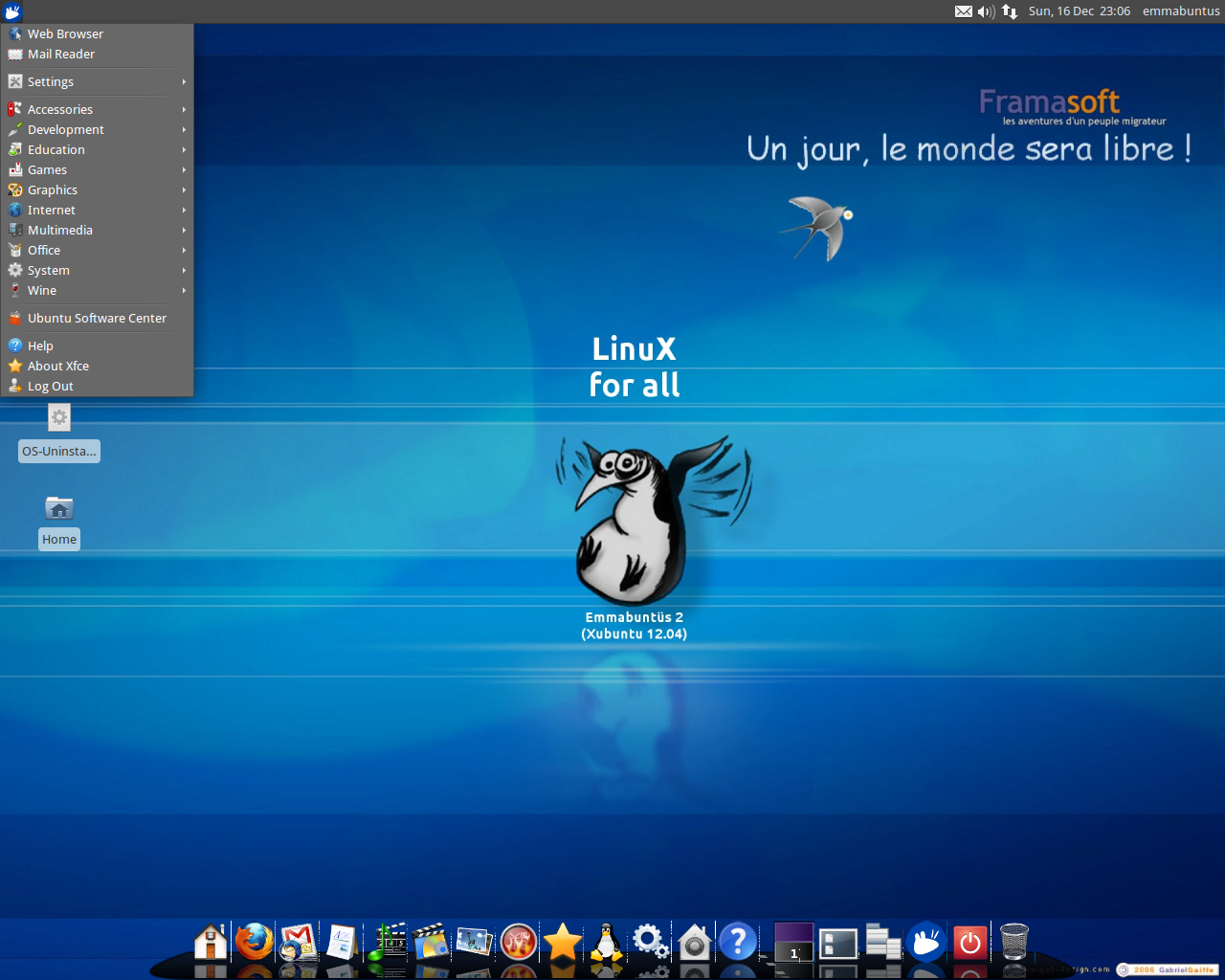Image resolution: width=1225 pixels, height=980 pixels.
Task: Open the stacked windows list dock icon
Action: [882, 942]
